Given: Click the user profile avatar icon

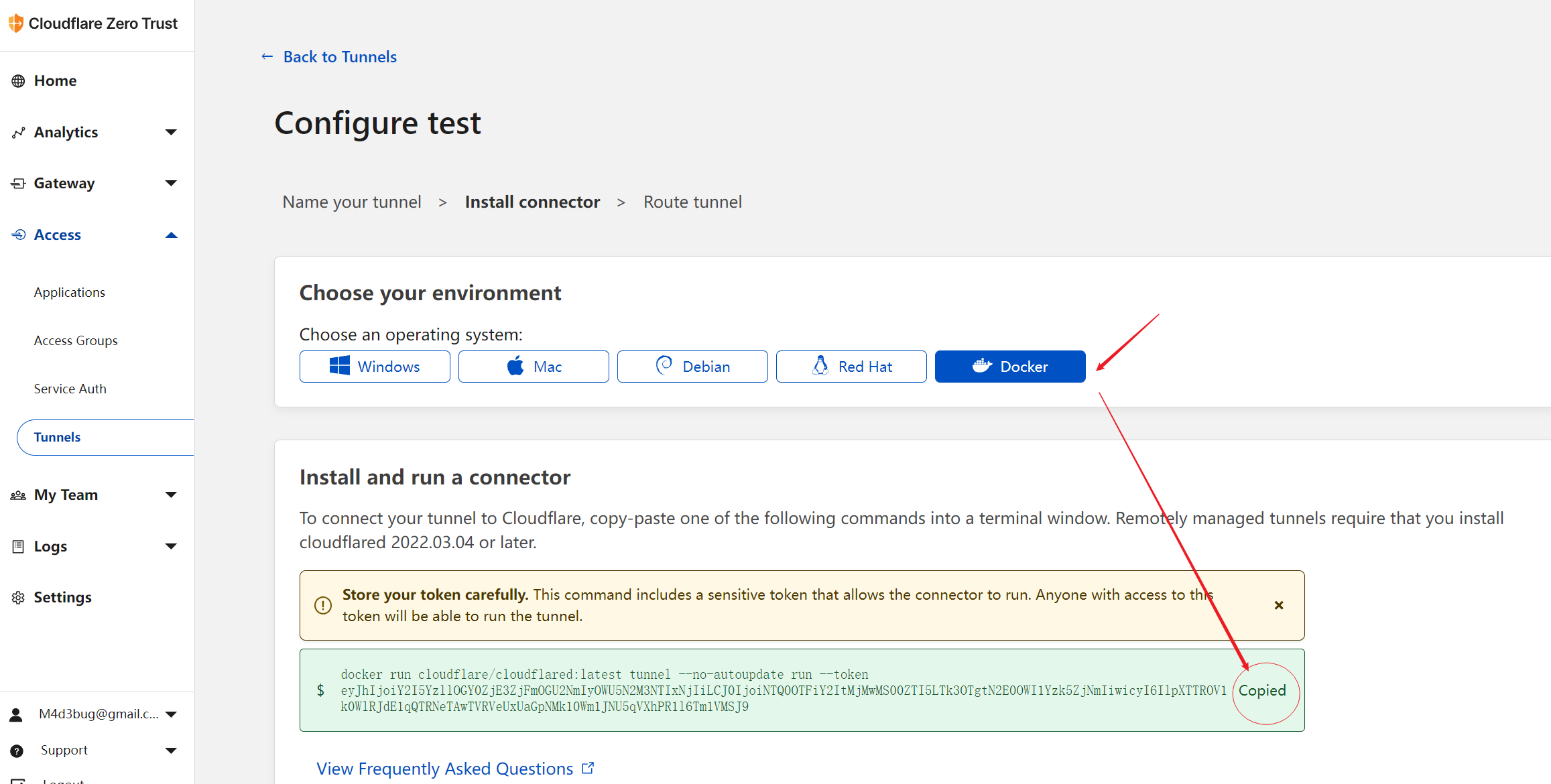Looking at the screenshot, I should point(16,714).
